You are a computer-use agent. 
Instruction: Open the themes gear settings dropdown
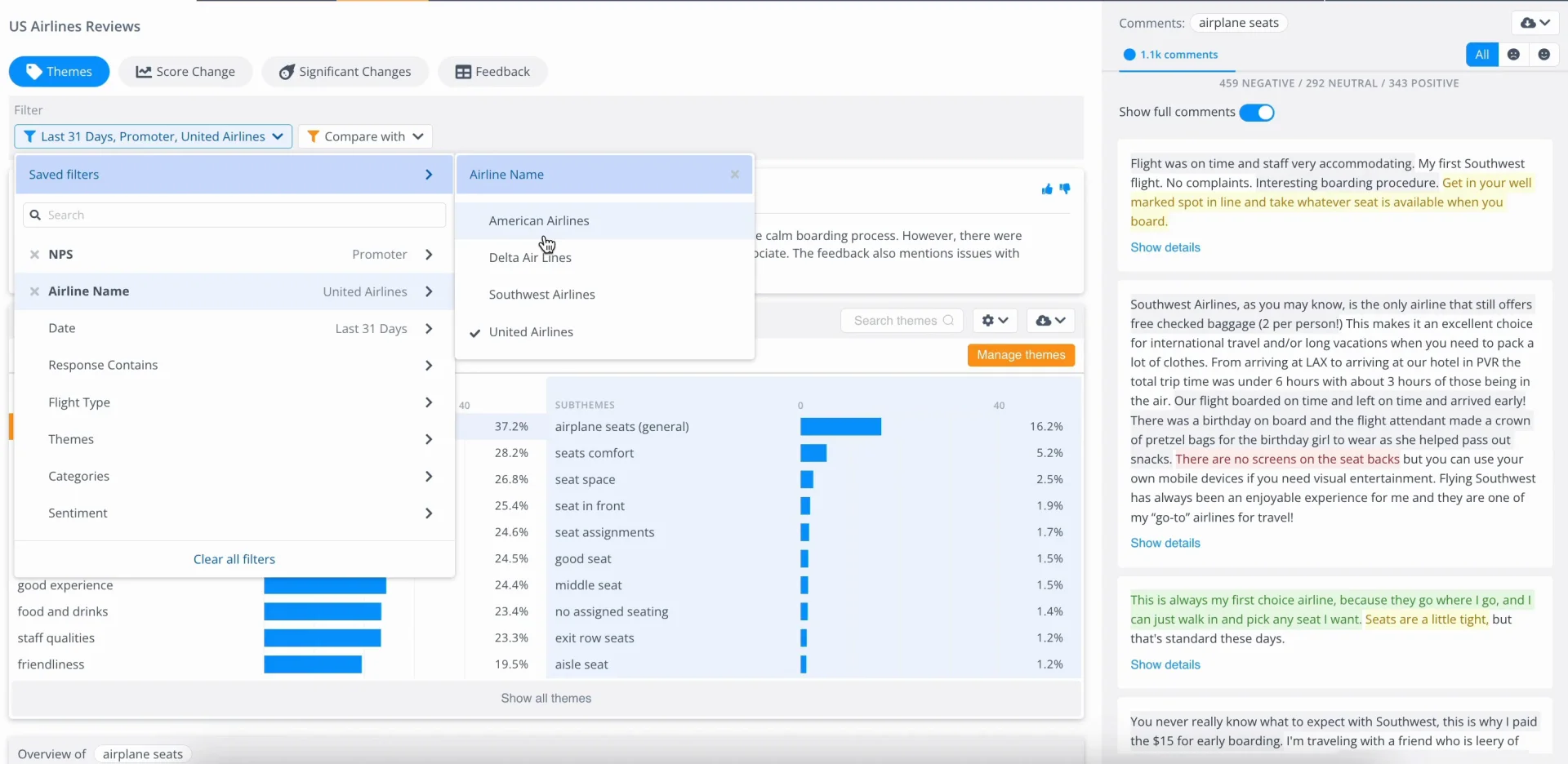point(995,321)
